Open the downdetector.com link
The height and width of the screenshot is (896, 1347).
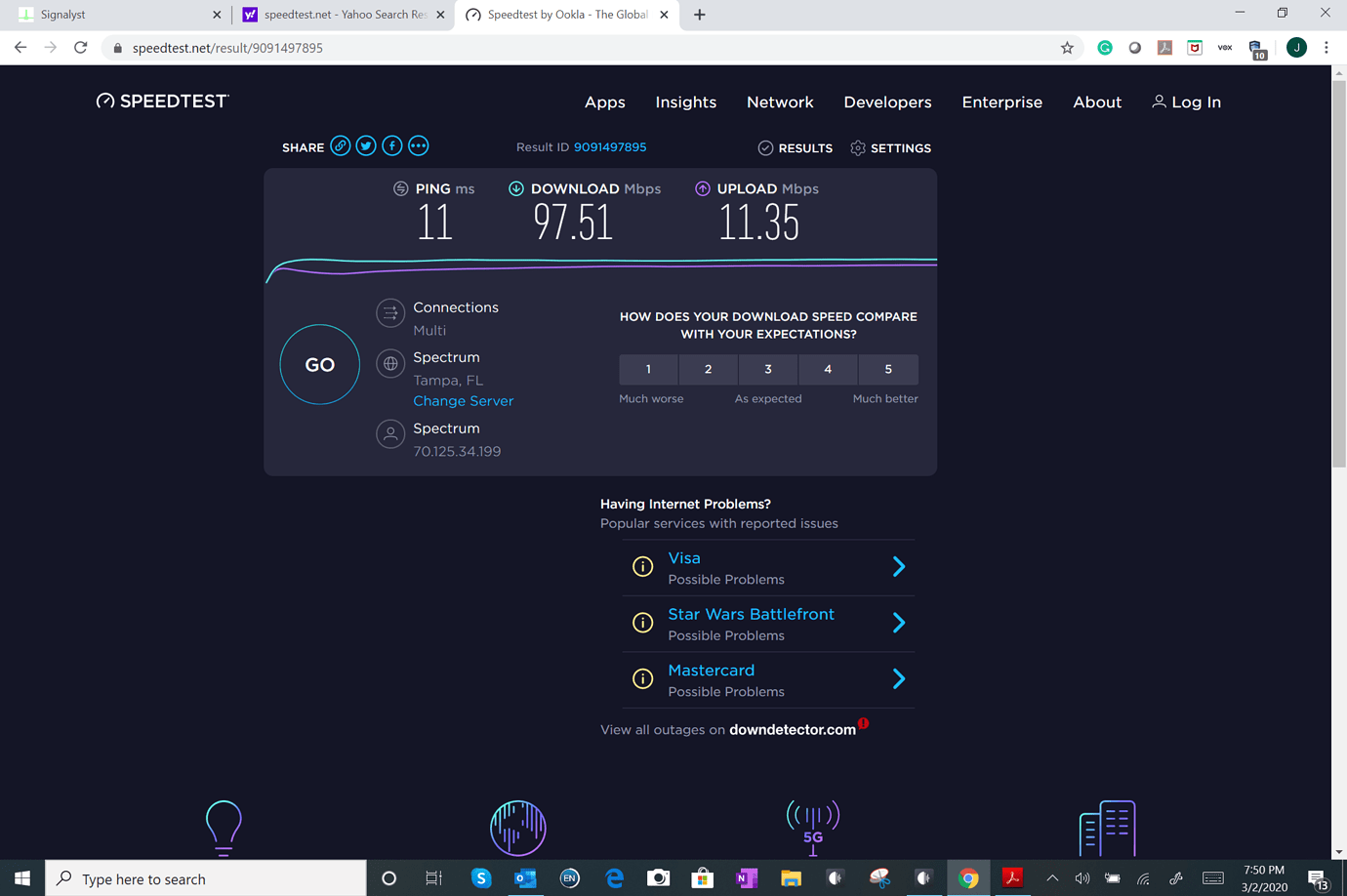[793, 730]
